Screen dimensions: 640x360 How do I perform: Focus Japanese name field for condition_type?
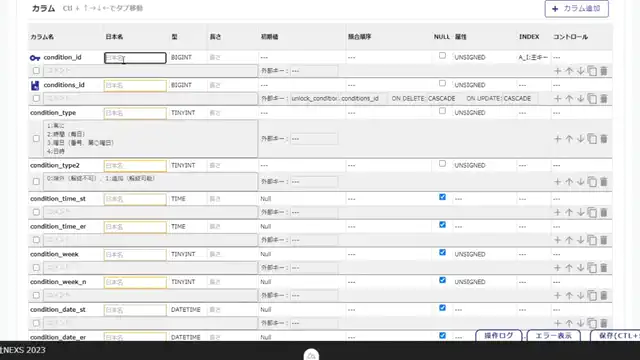pos(135,113)
